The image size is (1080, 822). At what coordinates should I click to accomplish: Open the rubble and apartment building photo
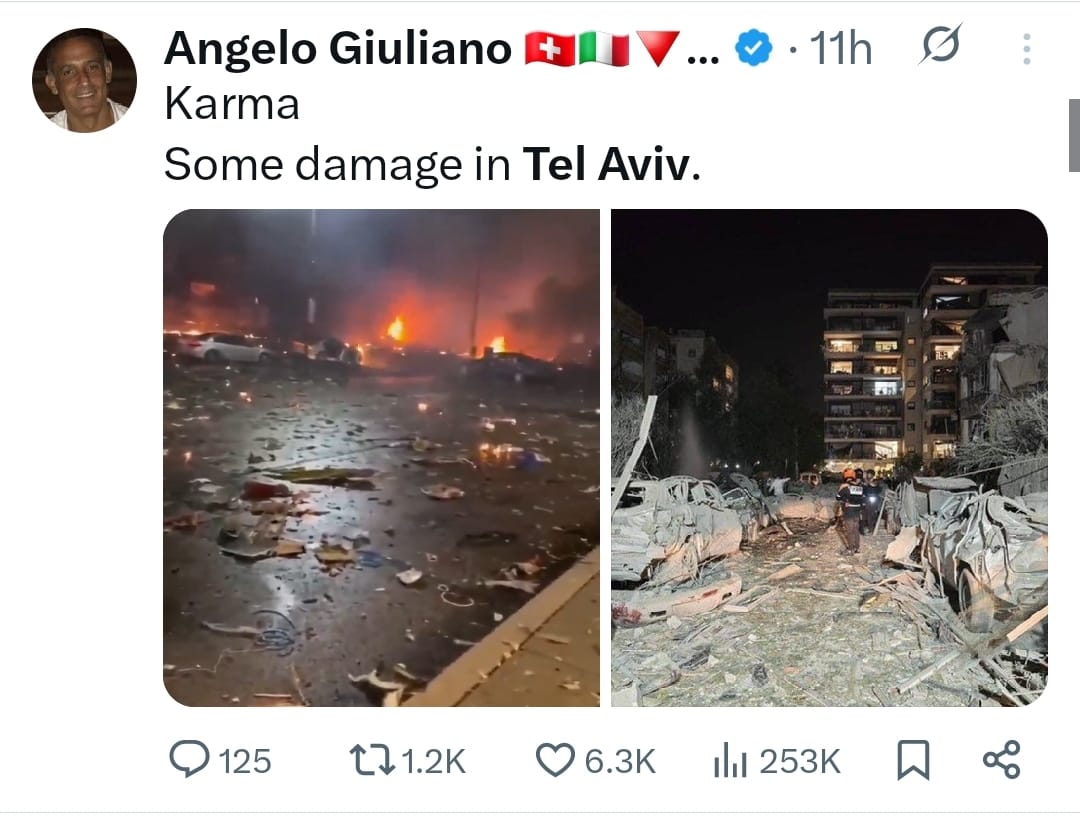pyautogui.click(x=829, y=458)
